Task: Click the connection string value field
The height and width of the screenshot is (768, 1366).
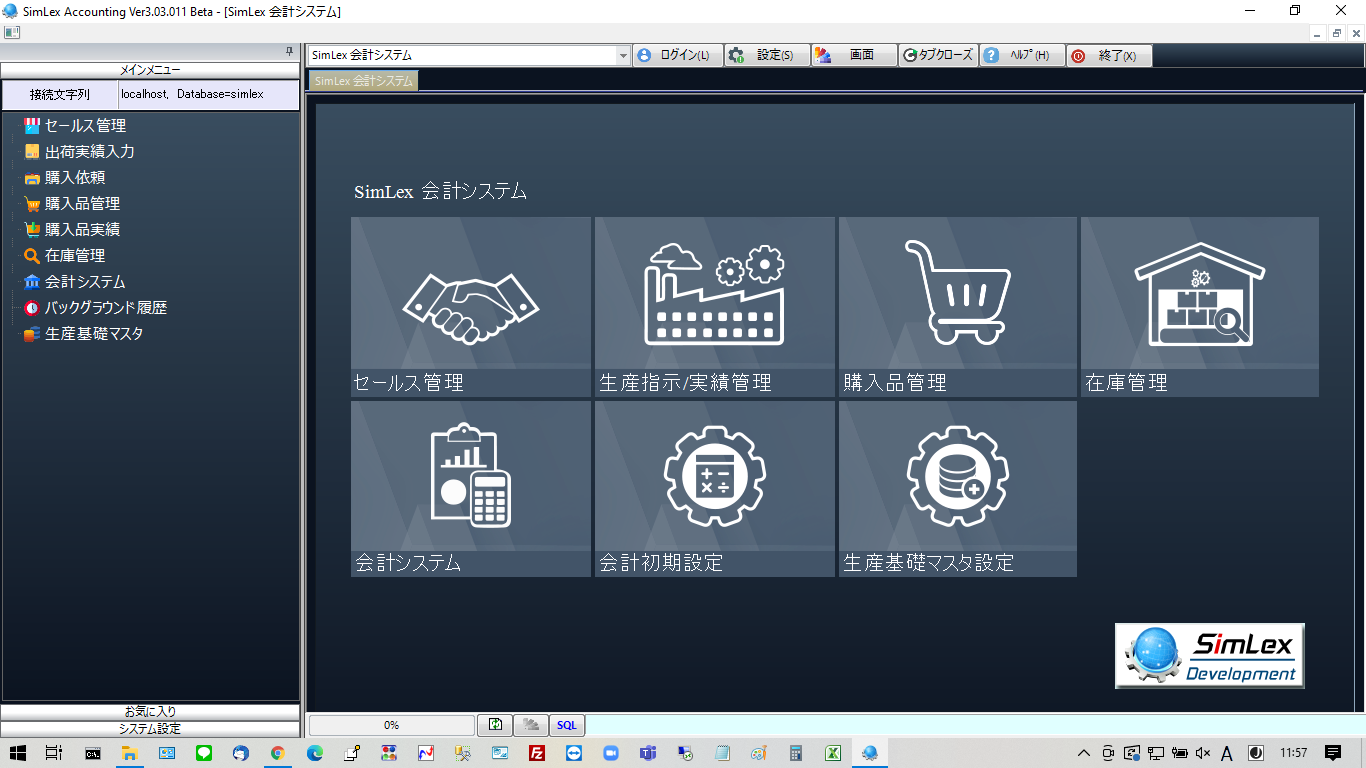Action: coord(208,95)
